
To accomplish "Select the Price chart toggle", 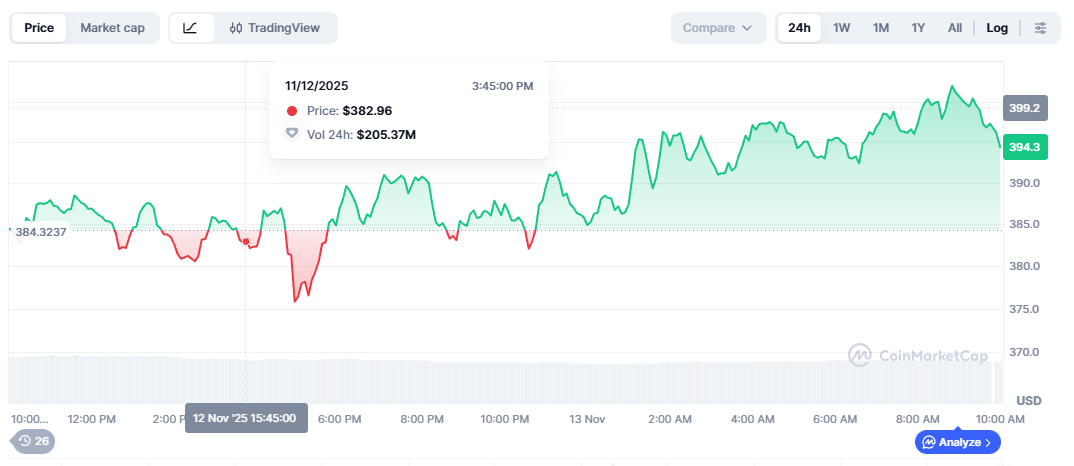I will pos(39,28).
